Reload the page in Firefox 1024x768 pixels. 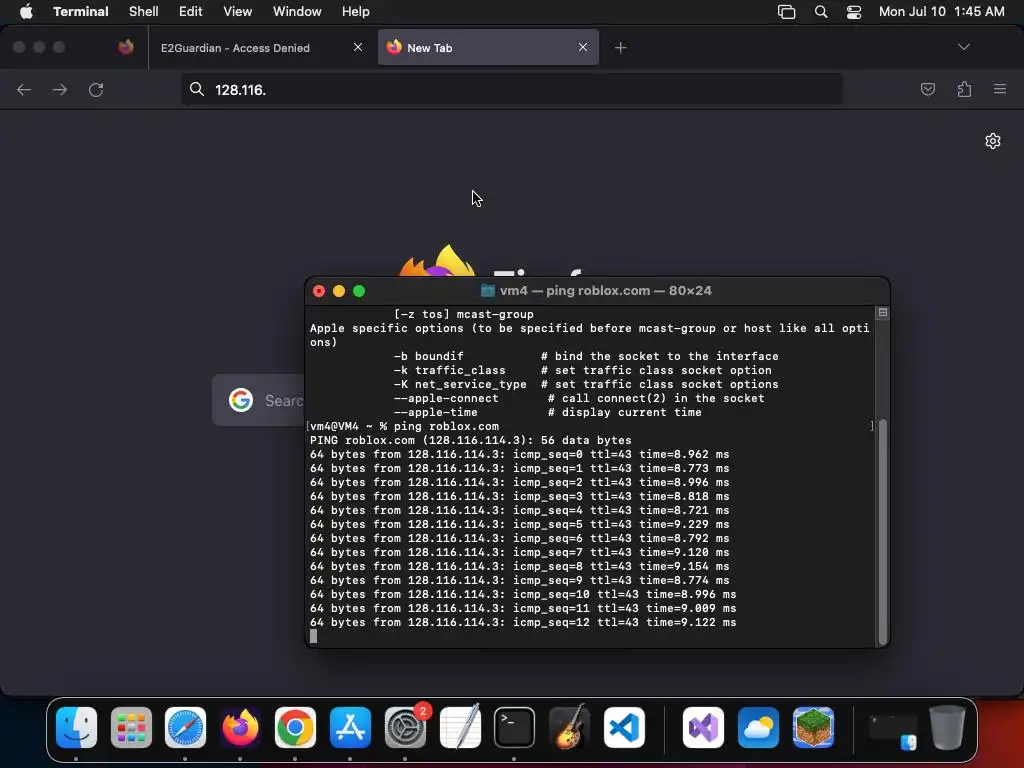click(96, 90)
